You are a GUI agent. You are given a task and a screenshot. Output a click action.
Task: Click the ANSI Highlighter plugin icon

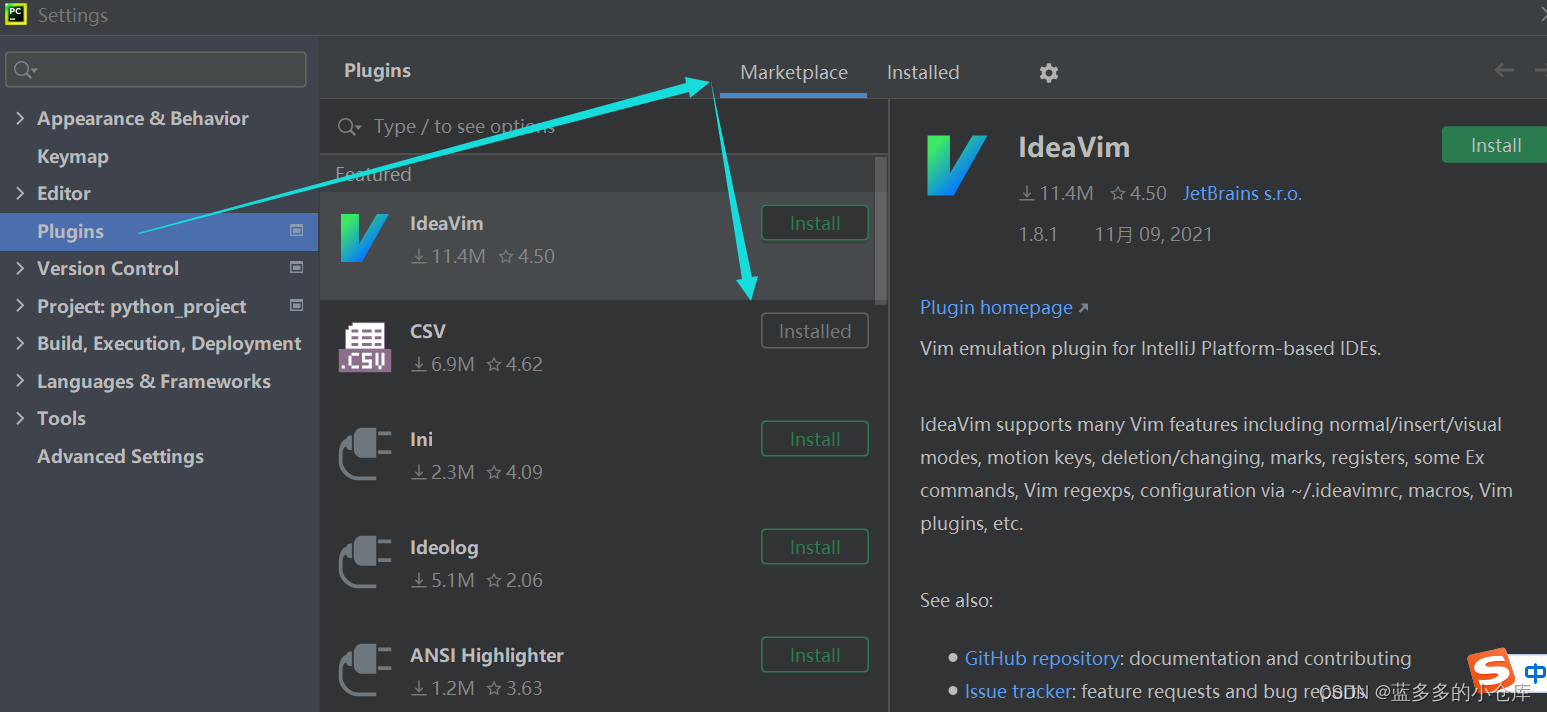(x=364, y=670)
